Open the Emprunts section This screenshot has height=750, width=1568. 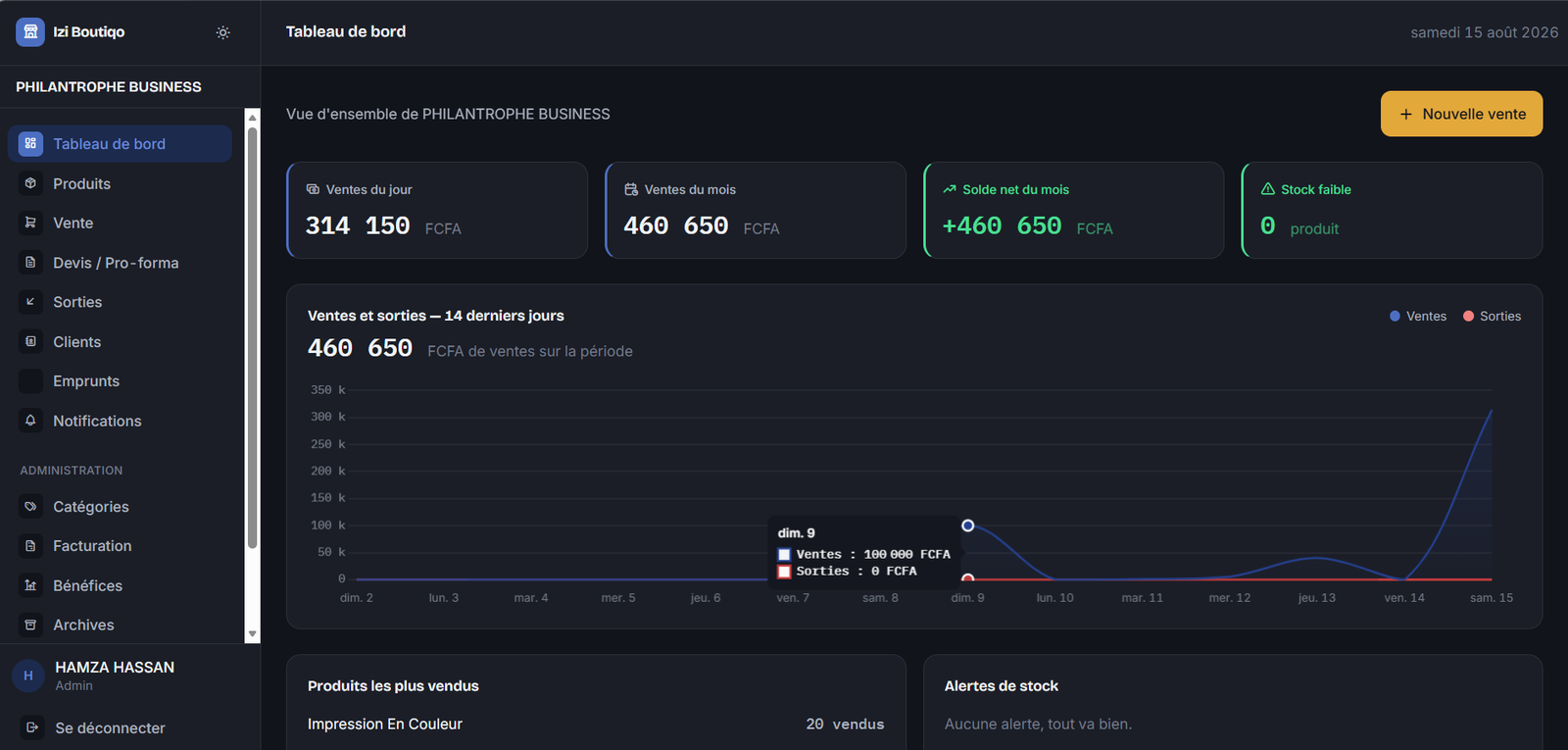86,381
